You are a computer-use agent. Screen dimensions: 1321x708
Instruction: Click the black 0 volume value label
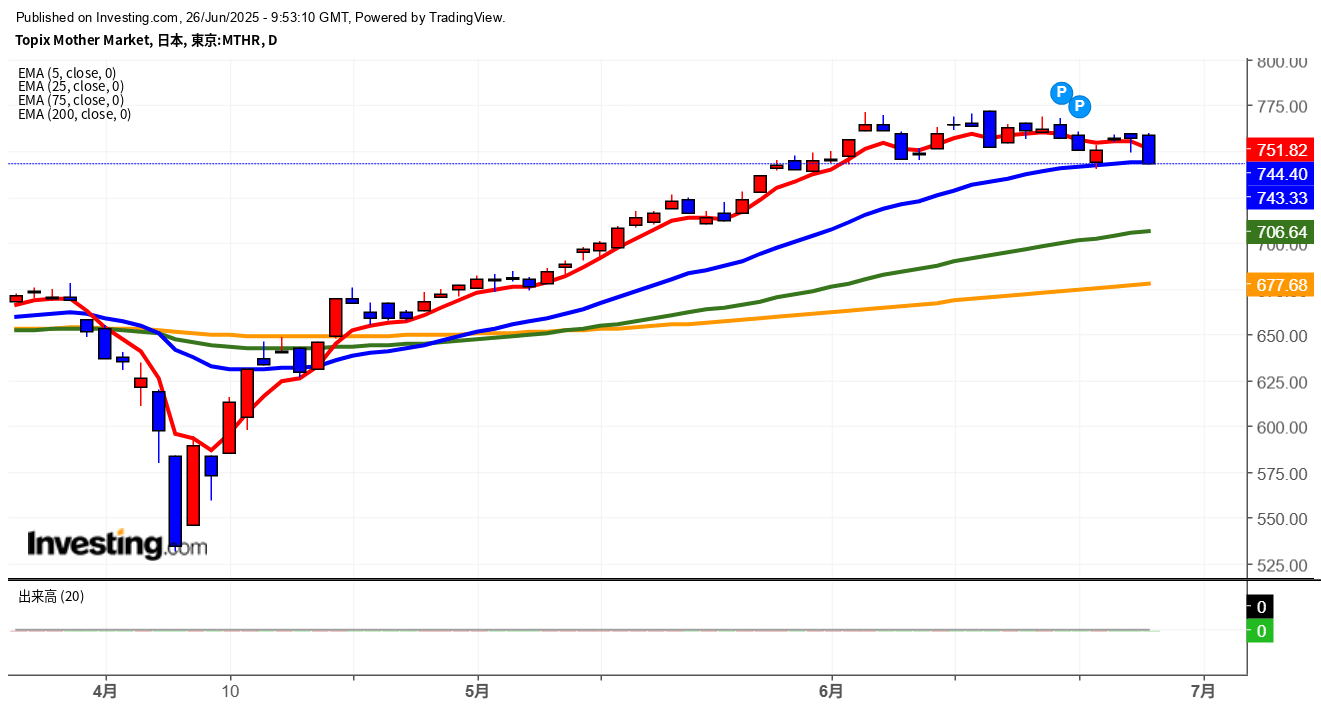(x=1261, y=607)
